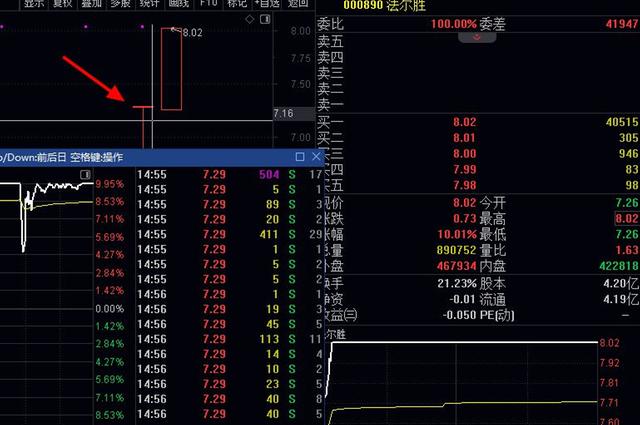The image size is (640, 425).
Task: Click the 7.16 crosshair price label
Action: [284, 113]
